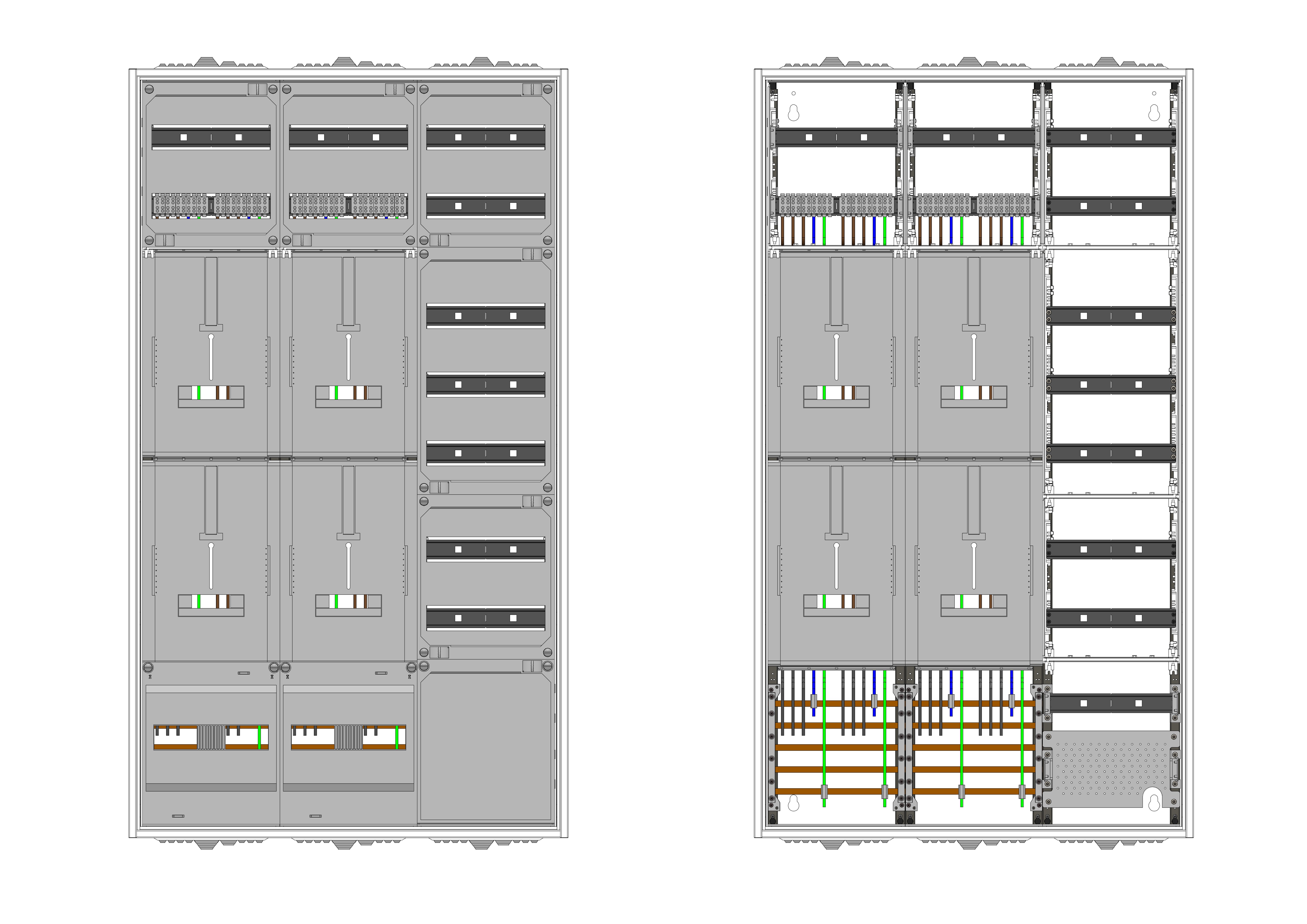Click the vertical slider slot of upper-left meter panel, left cabinet
The image size is (1307, 924).
pos(211,357)
